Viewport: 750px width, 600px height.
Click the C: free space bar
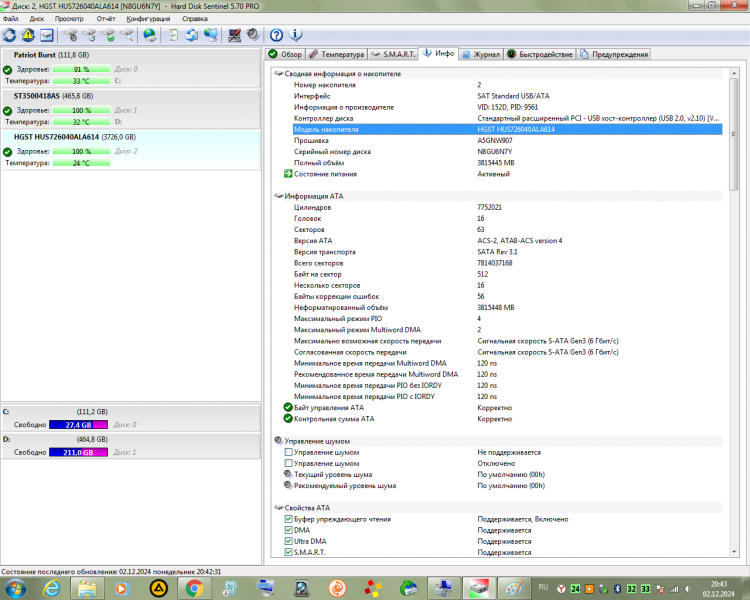(78, 425)
